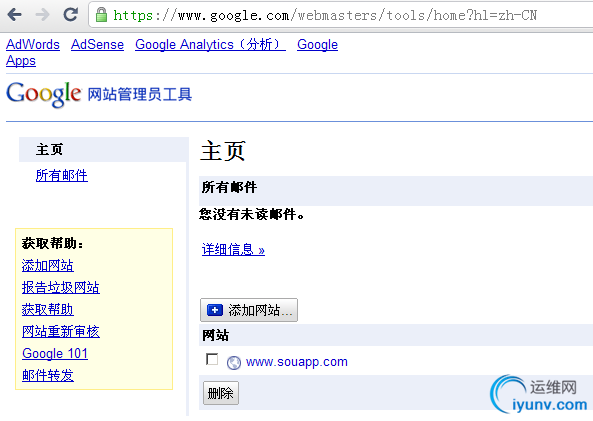Open the 详细信息 » link
The height and width of the screenshot is (421, 593).
pyautogui.click(x=233, y=250)
